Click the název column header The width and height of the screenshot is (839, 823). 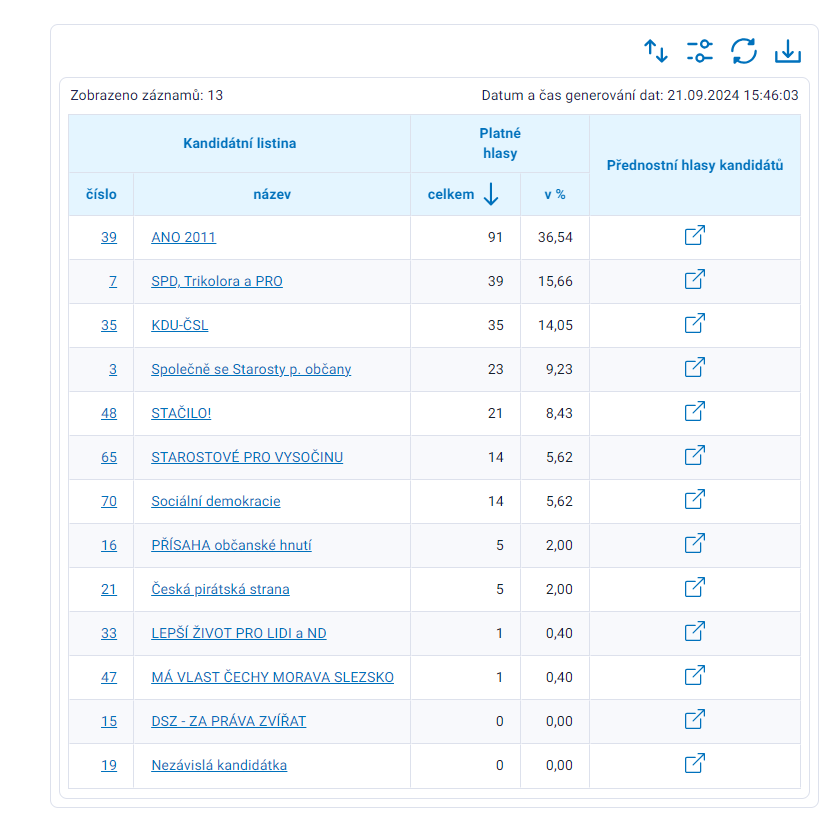272,194
